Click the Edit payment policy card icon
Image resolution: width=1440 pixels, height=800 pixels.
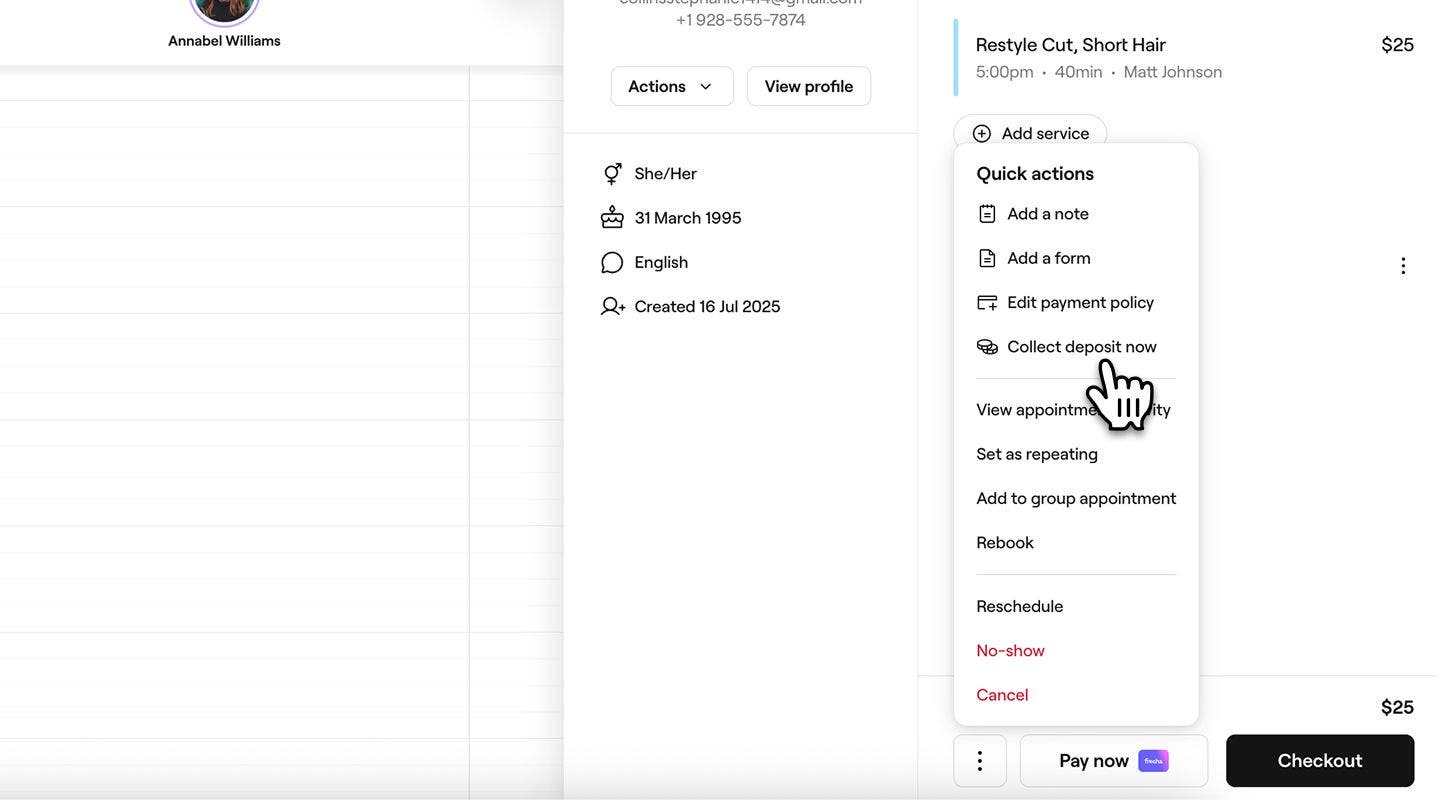coord(987,302)
